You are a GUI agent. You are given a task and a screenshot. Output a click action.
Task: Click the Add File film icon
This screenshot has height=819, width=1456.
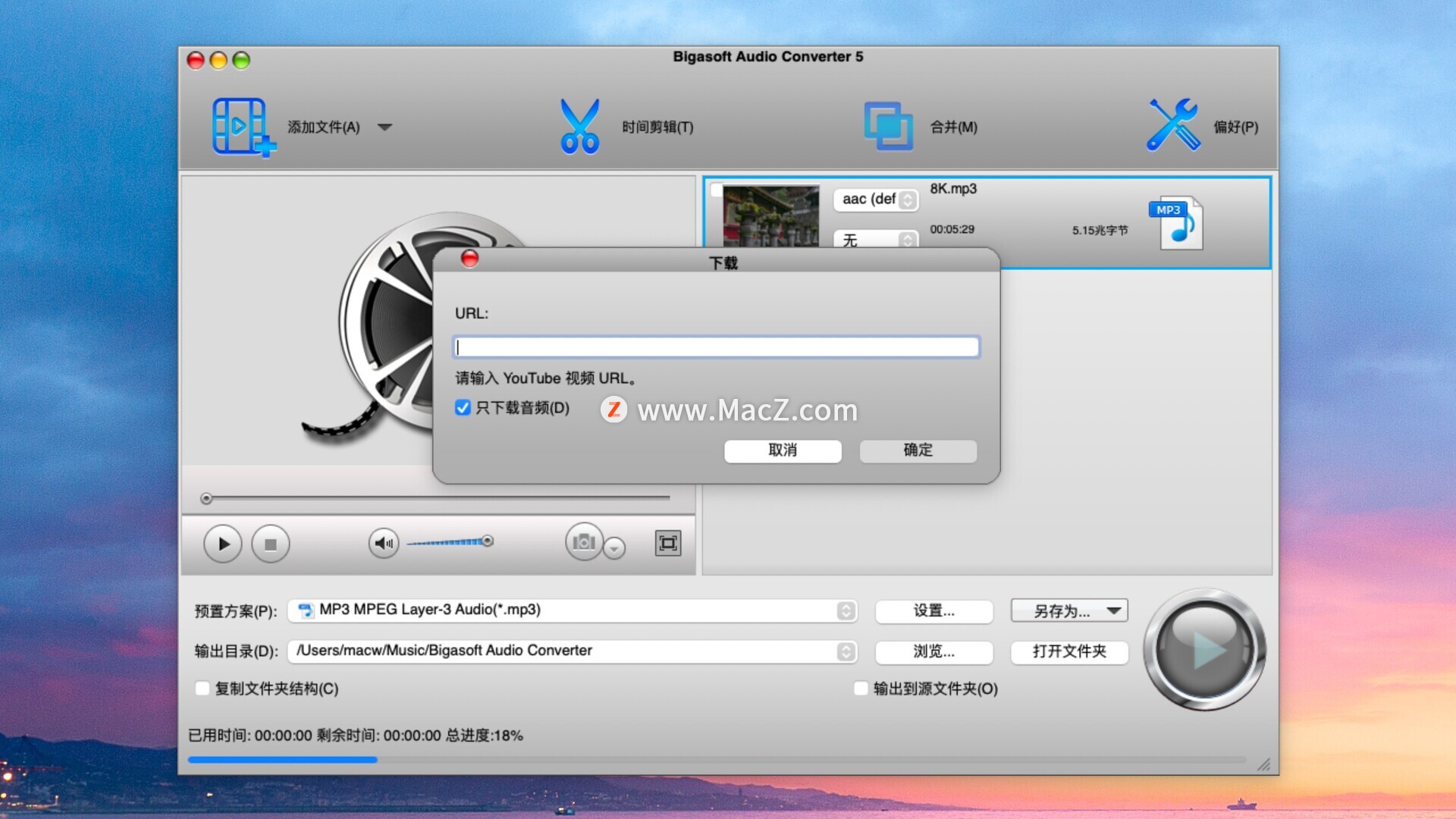(x=243, y=127)
